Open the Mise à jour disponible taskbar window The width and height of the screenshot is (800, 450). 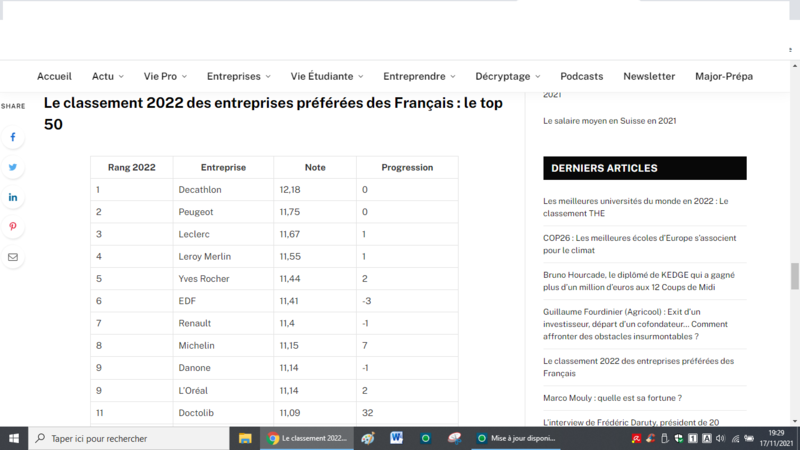(x=516, y=438)
